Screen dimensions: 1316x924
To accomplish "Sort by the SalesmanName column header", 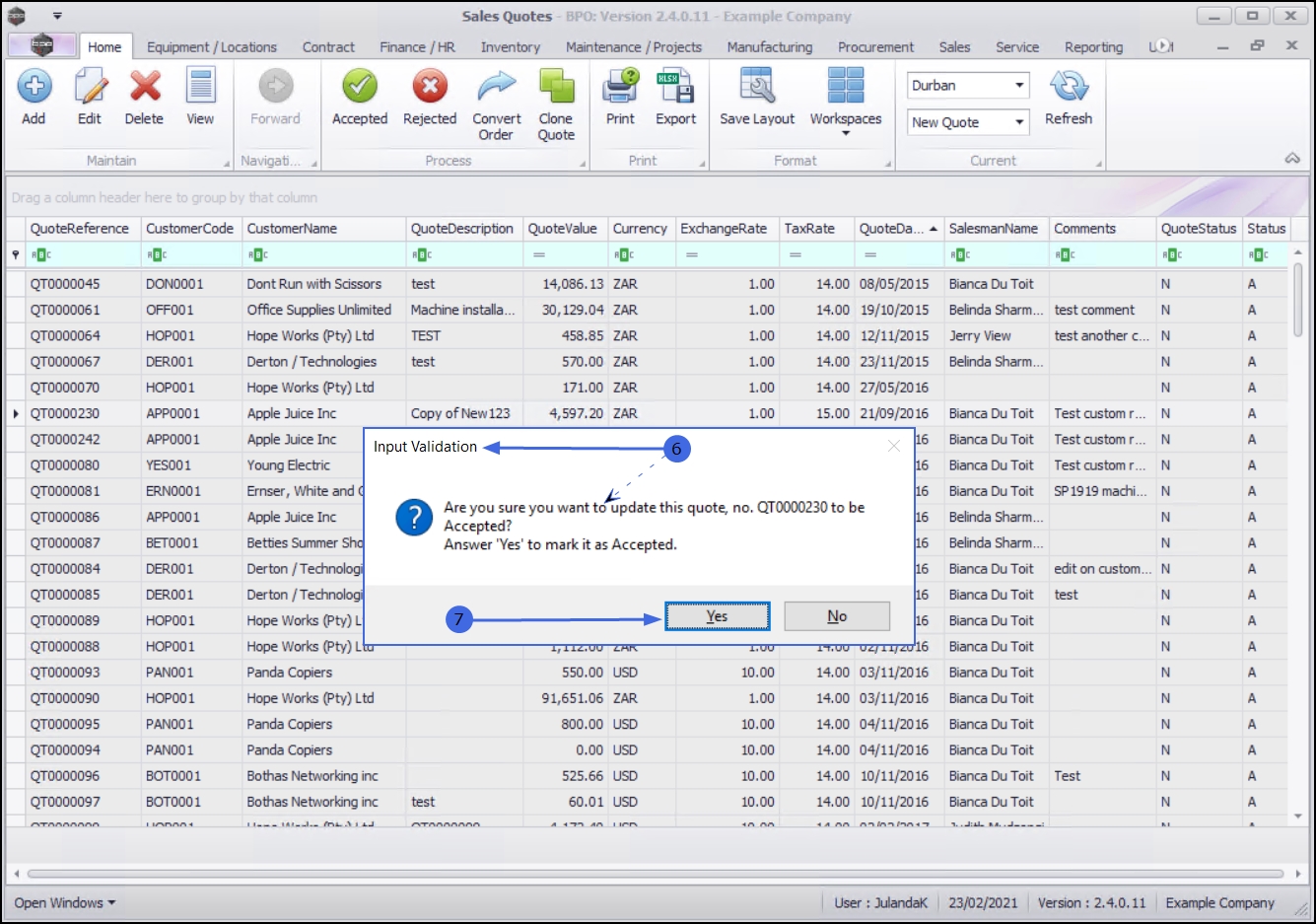I will pos(994,229).
